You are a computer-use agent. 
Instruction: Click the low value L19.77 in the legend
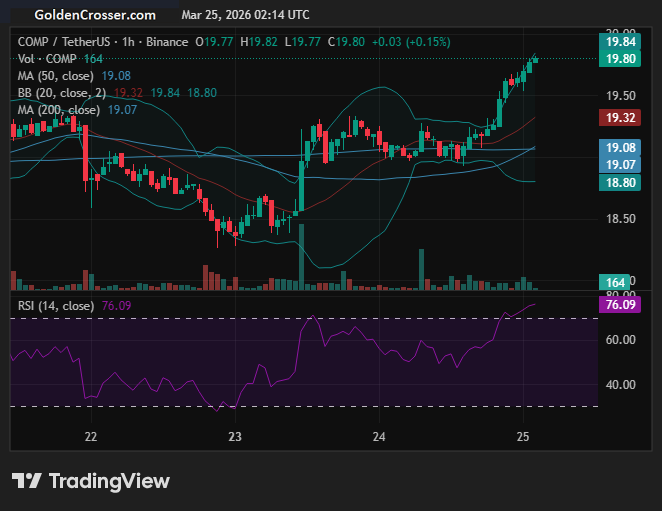coord(303,42)
